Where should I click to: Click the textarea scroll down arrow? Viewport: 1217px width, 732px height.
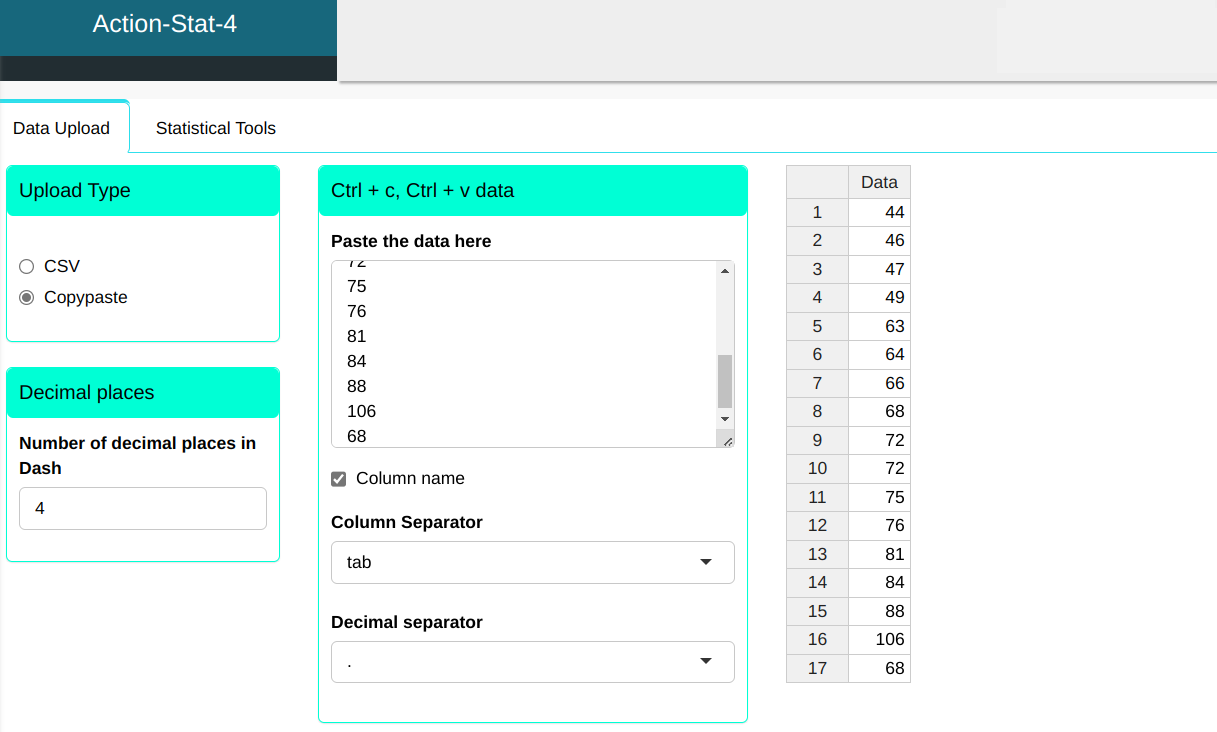(725, 419)
